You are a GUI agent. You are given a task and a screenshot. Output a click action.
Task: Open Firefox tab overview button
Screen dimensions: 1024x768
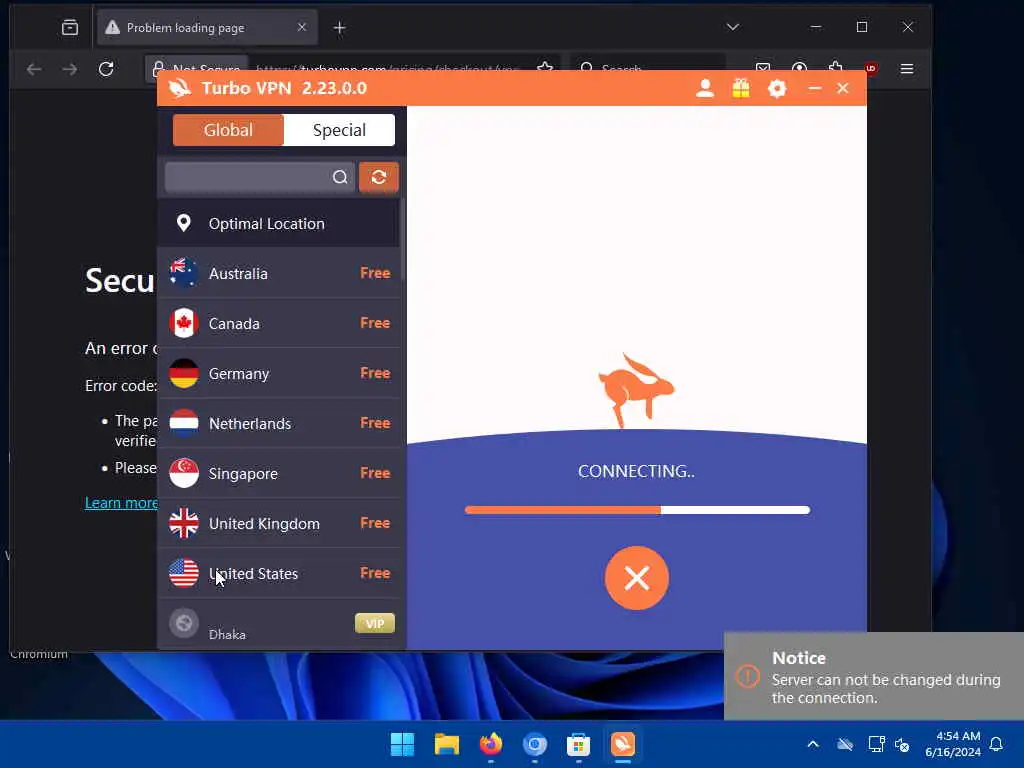click(70, 27)
